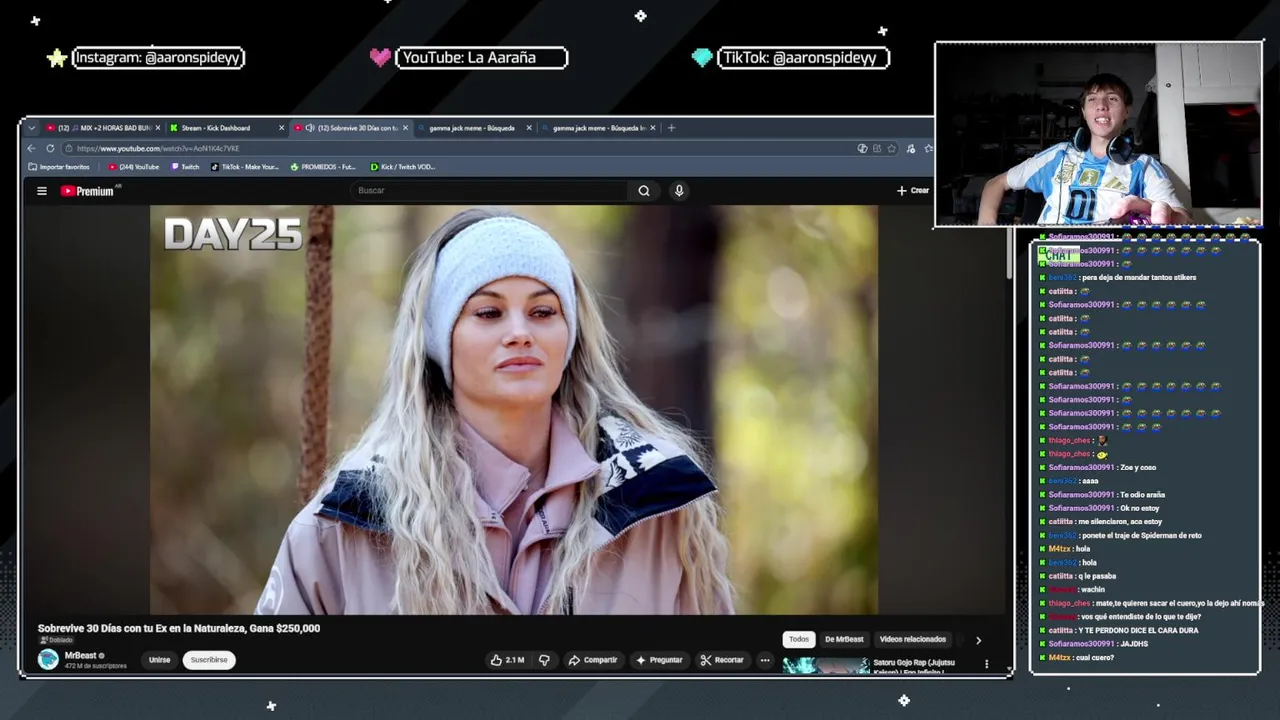Viewport: 1280px width, 720px height.
Task: Click the Compartir share button
Action: click(x=592, y=660)
